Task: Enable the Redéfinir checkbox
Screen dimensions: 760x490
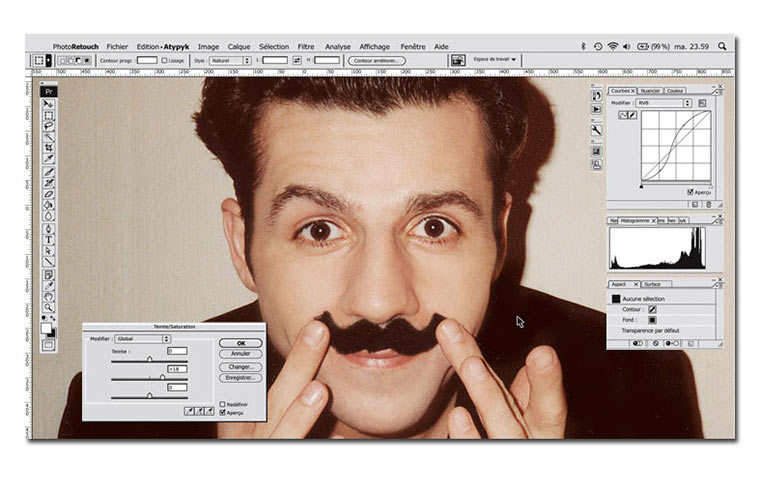Action: [x=222, y=404]
